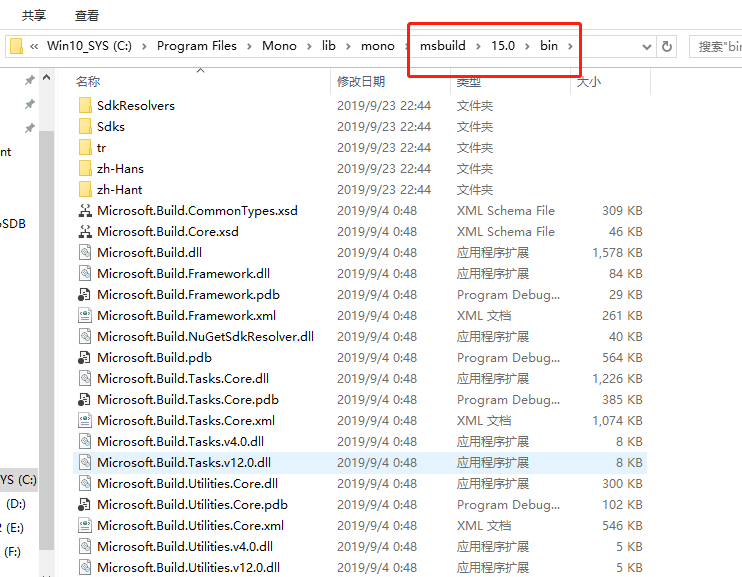742x577 pixels.
Task: Click Microsoft.Build.Utilities.Core.dll file icon
Action: 85,483
